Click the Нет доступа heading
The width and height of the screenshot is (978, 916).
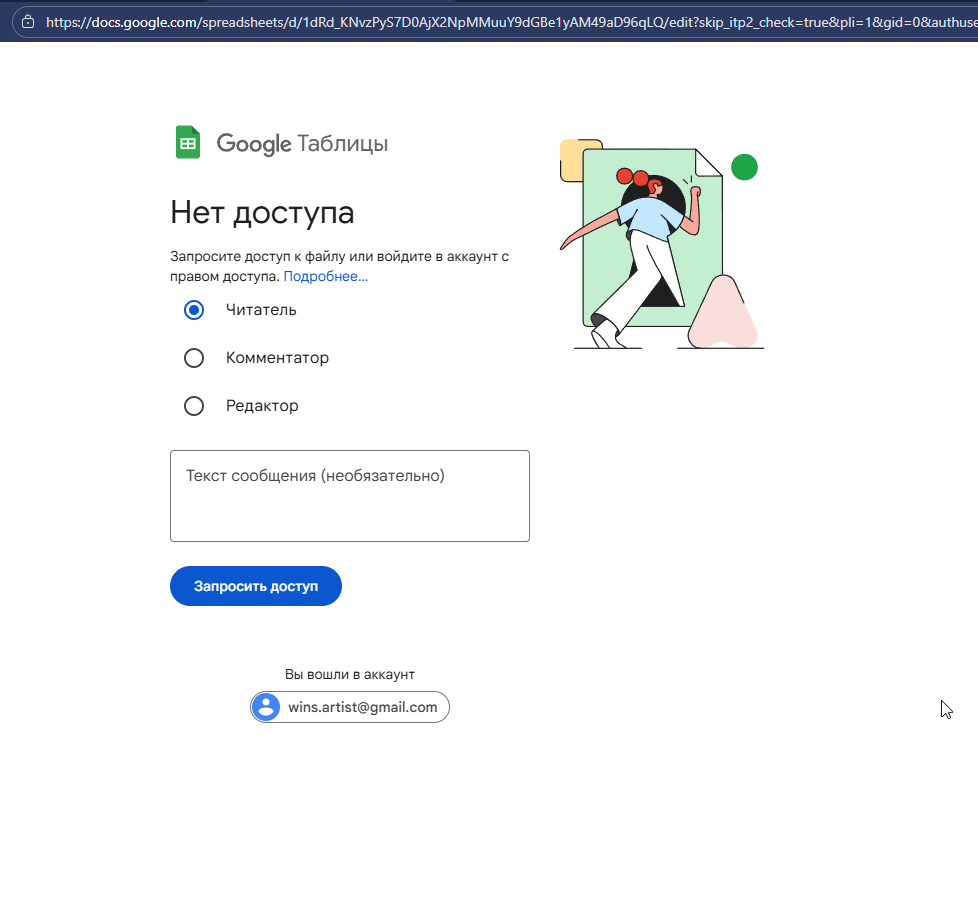pos(263,213)
